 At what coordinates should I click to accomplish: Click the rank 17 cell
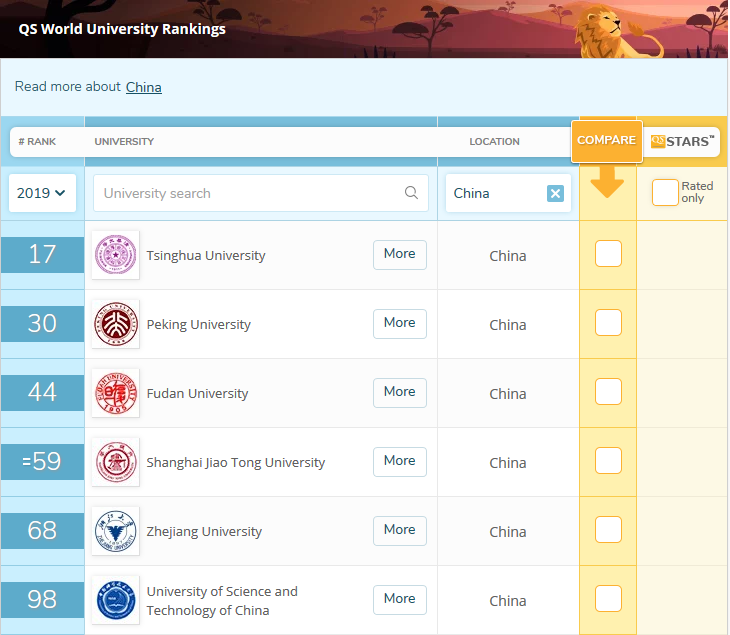coord(42,255)
